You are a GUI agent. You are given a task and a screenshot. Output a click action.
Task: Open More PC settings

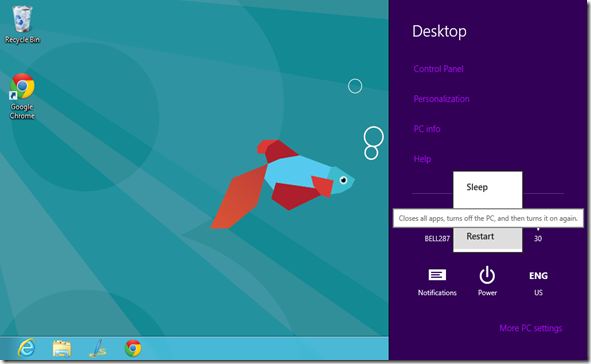pos(531,328)
